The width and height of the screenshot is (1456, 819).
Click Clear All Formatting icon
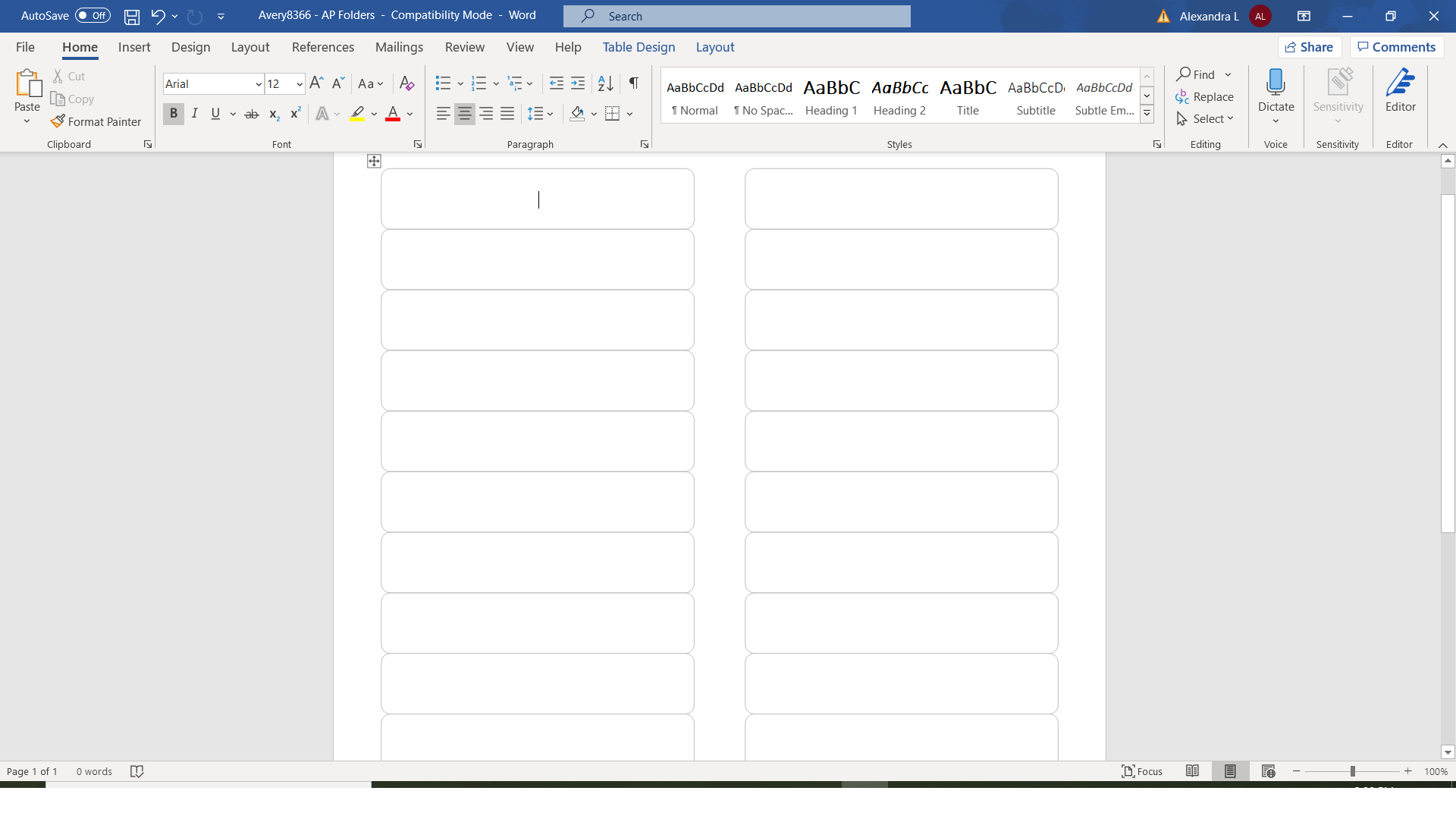point(406,83)
